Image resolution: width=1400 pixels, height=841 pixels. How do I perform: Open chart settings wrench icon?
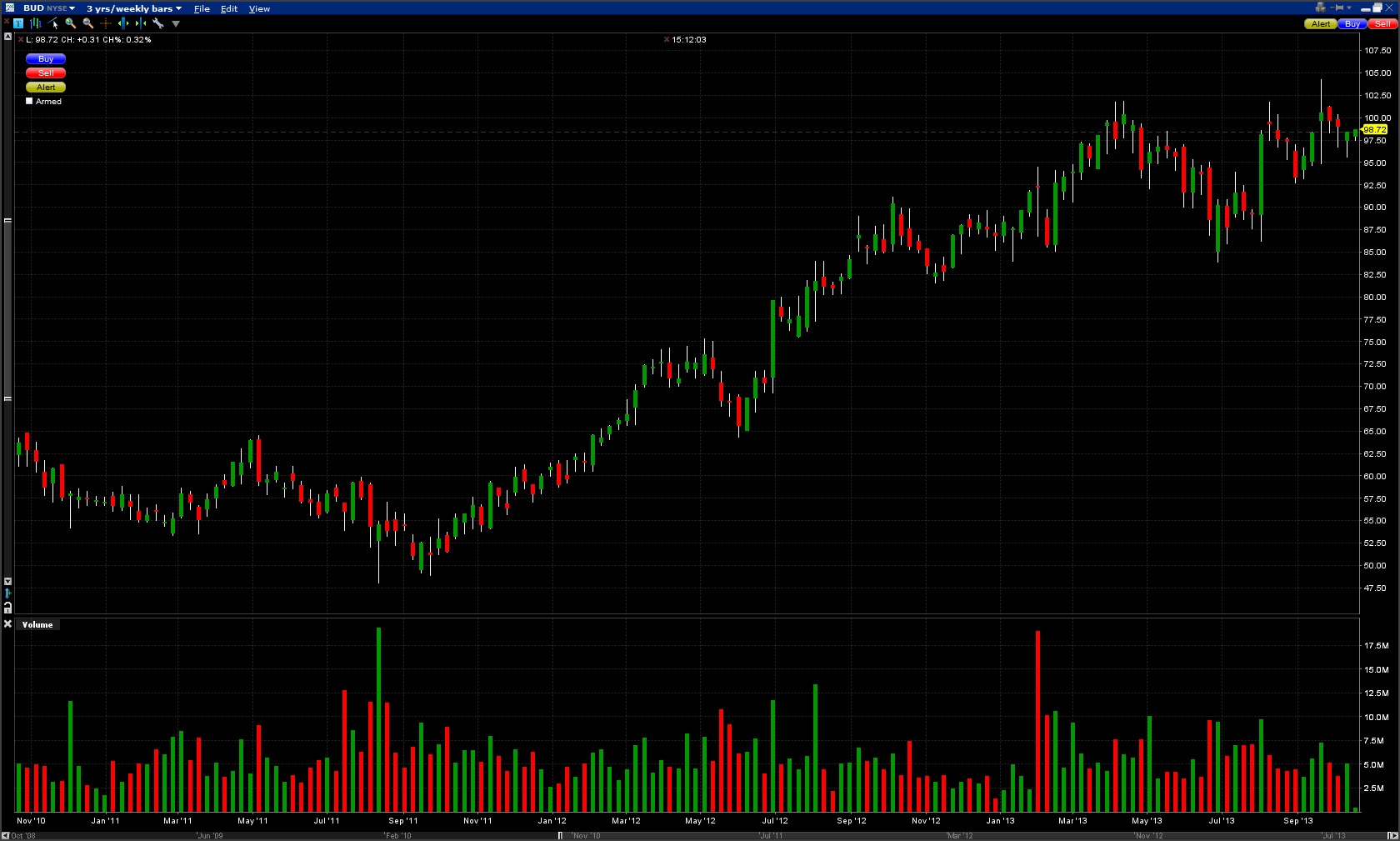click(158, 23)
